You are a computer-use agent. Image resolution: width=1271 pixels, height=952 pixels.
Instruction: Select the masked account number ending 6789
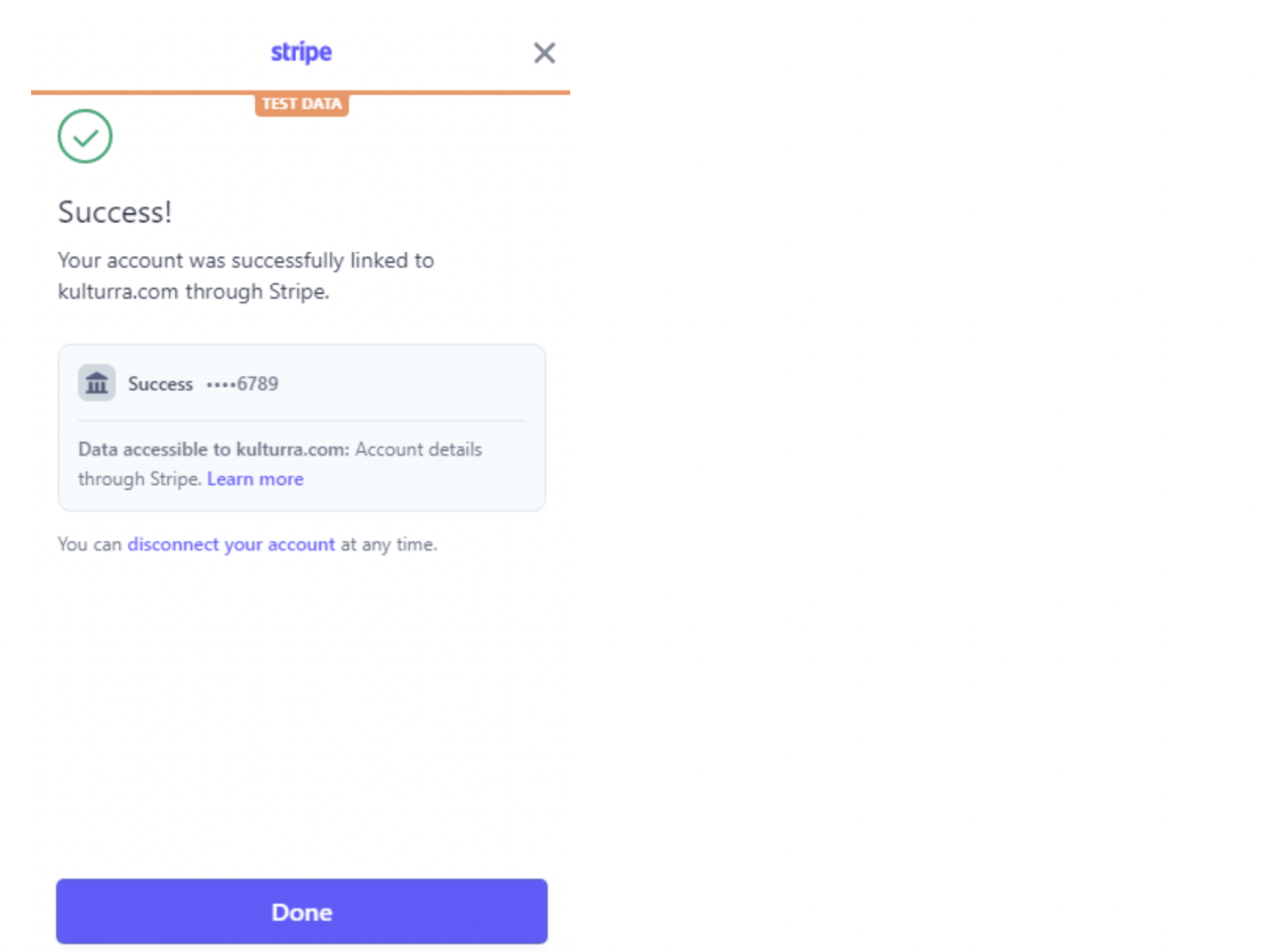point(243,384)
